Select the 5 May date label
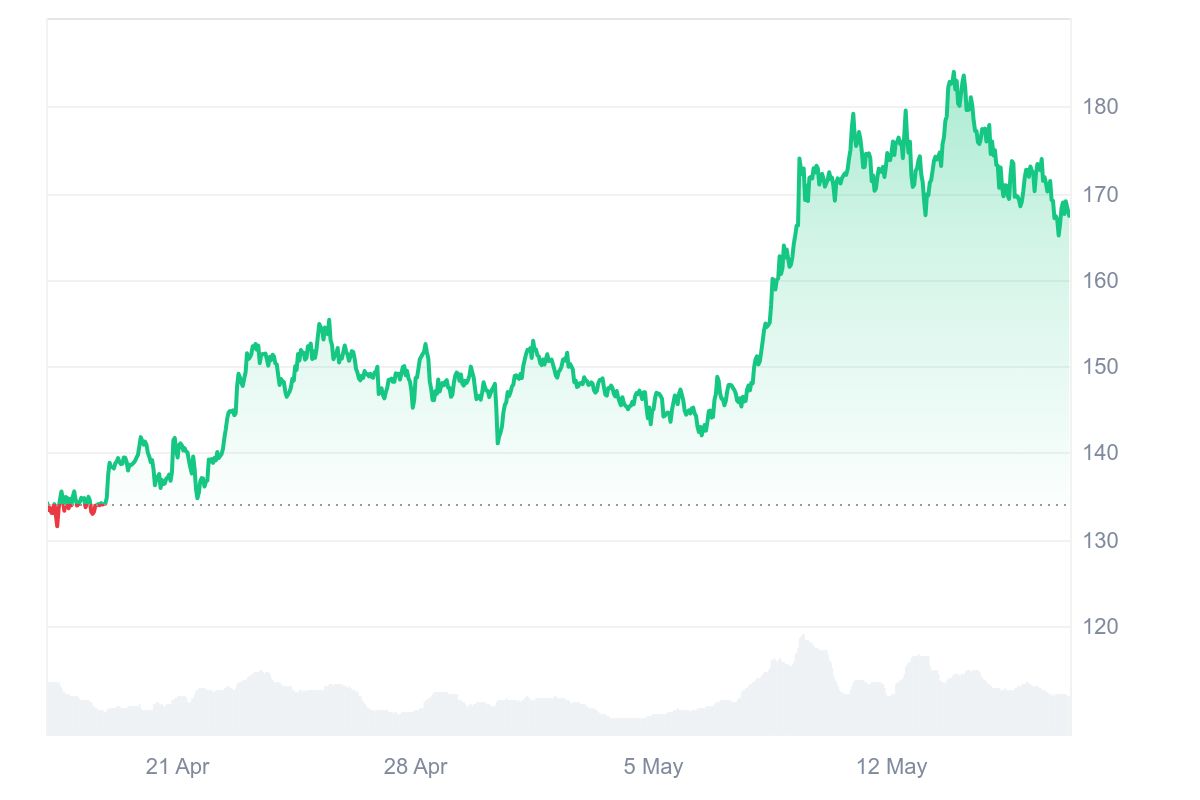The width and height of the screenshot is (1200, 800). pyautogui.click(x=653, y=767)
